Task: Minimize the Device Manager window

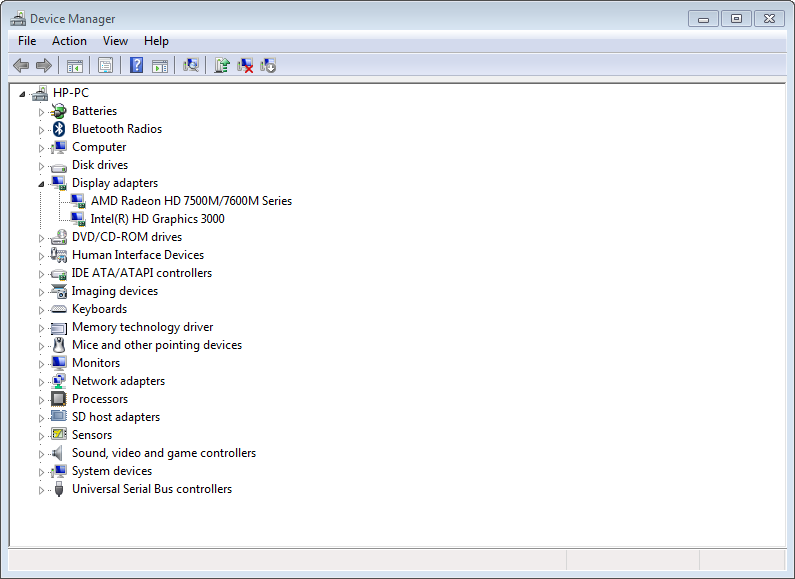Action: pos(703,19)
